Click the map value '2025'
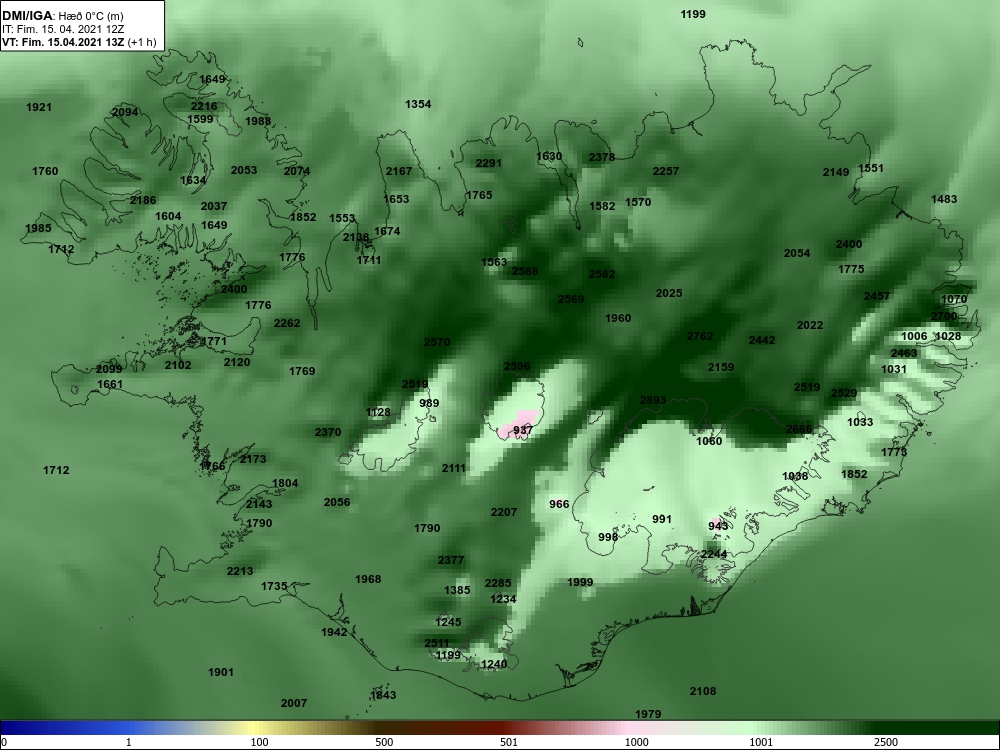Screen dimensions: 1000x750 point(669,294)
